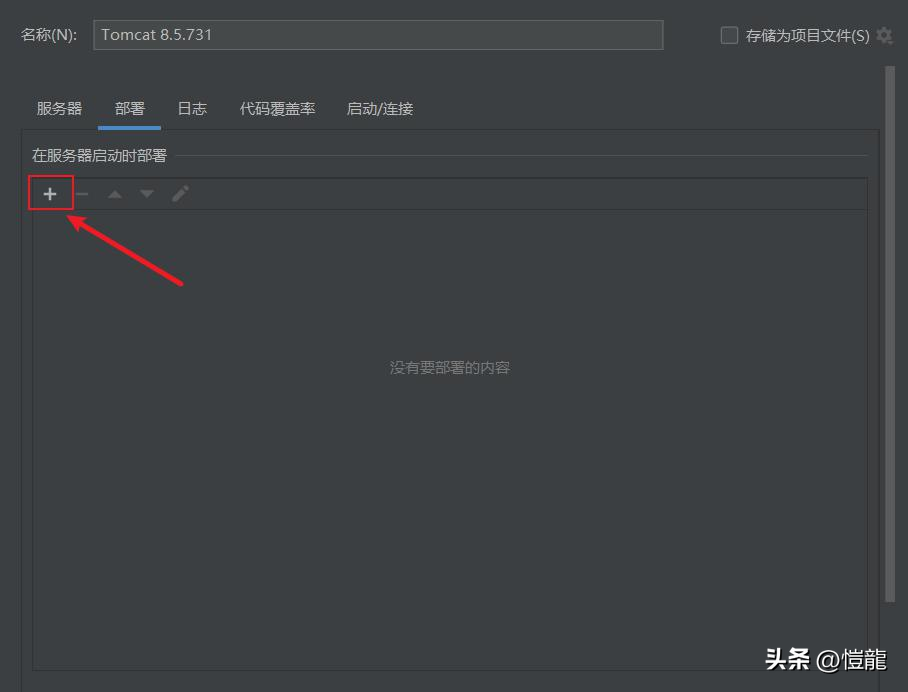Click the 名称 field containing Tomcat 8.5.731
This screenshot has height=692, width=908.
pyautogui.click(x=378, y=35)
